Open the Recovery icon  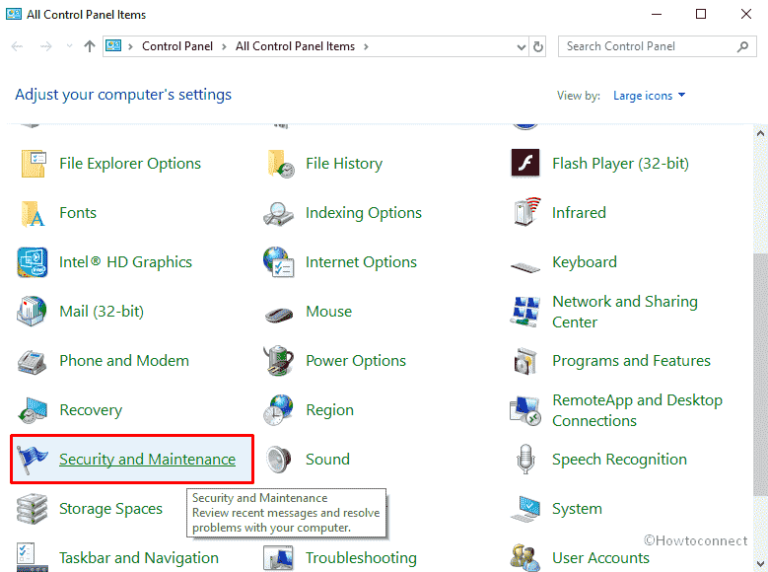[33, 410]
